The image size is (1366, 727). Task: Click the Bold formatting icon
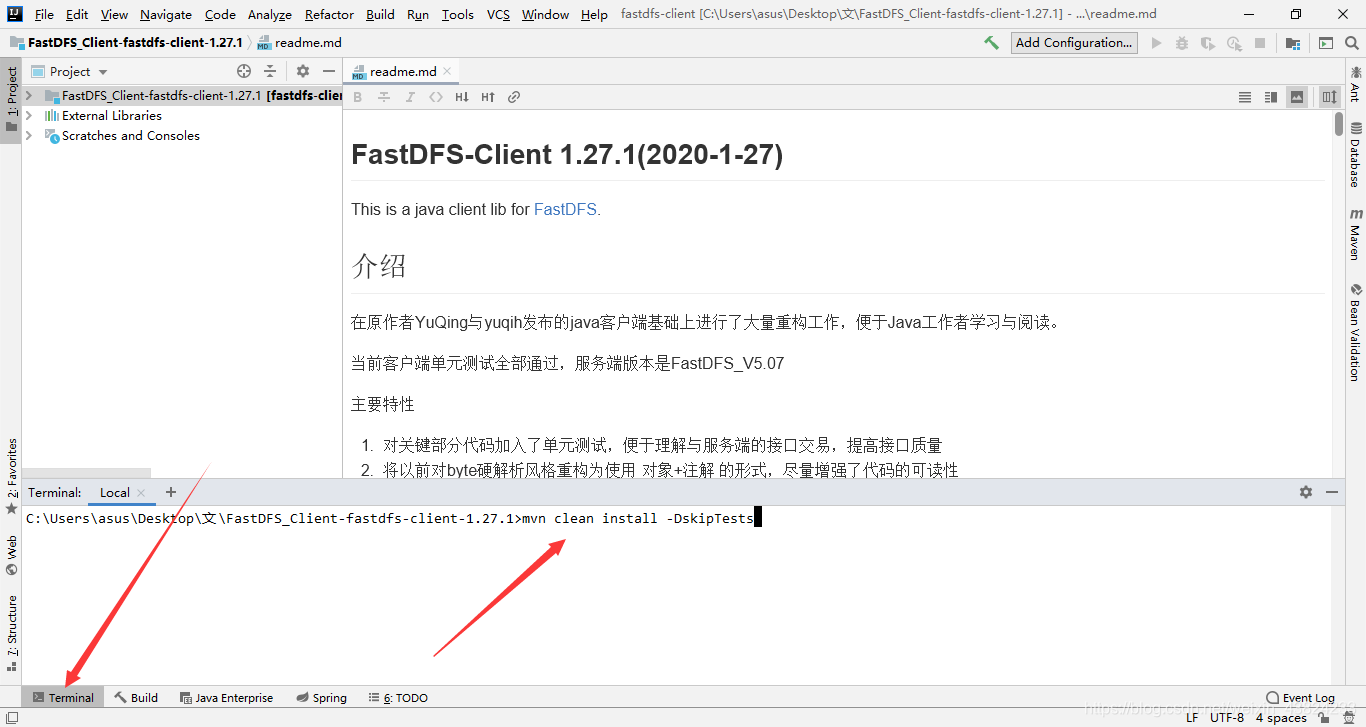pyautogui.click(x=358, y=97)
